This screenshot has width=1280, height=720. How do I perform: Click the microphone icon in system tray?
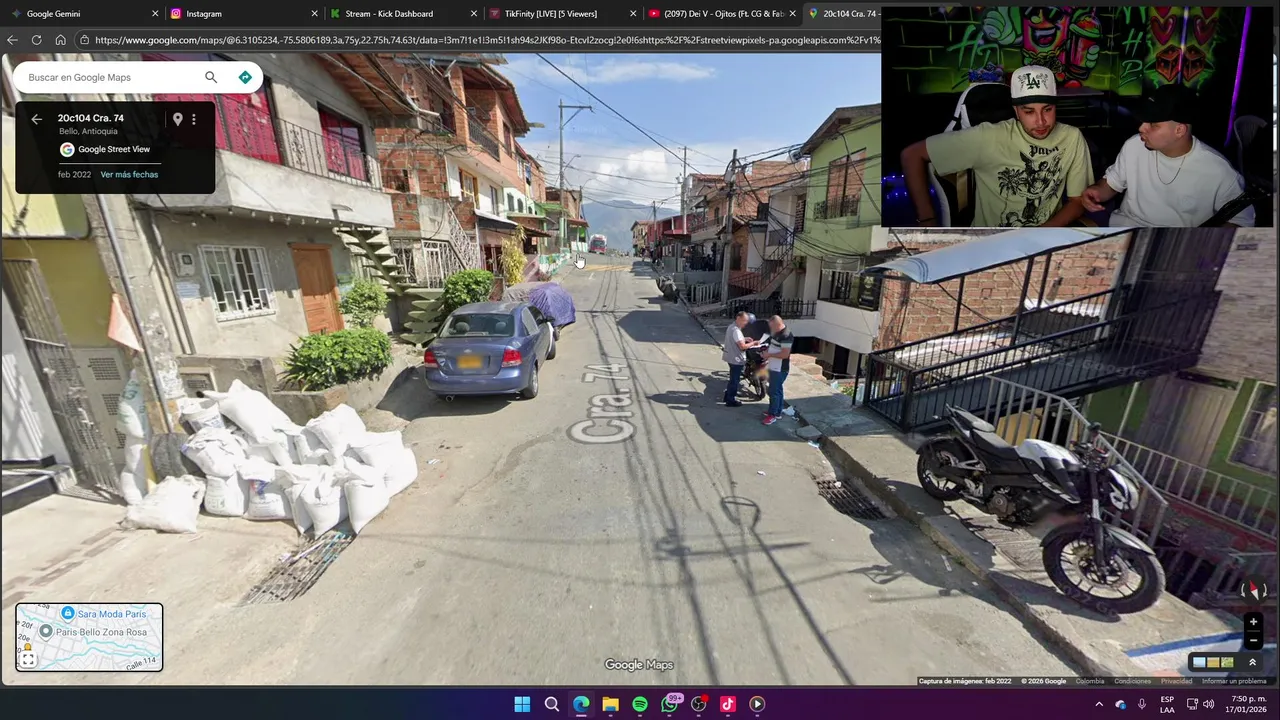[x=1142, y=704]
